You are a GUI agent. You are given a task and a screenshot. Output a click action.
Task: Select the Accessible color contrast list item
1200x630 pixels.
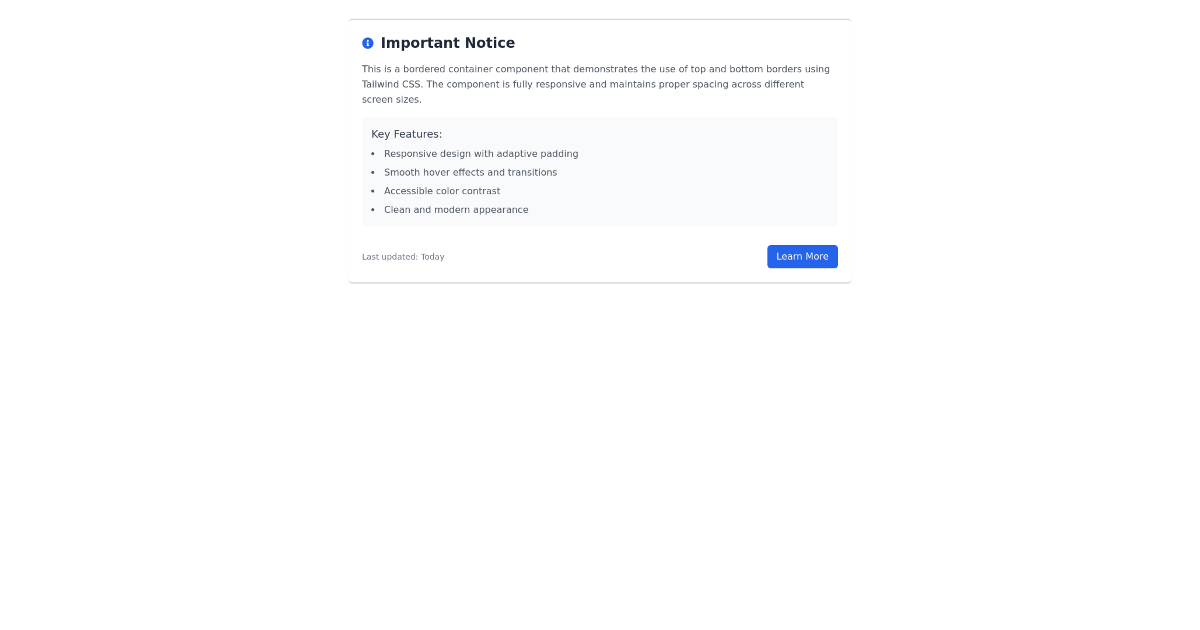[x=443, y=191]
